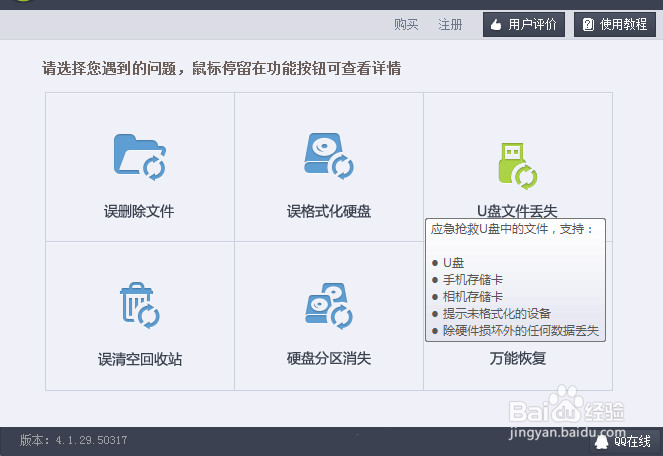Image resolution: width=663 pixels, height=456 pixels.
Task: Click the QQ penguin icon in footer
Action: (601, 442)
